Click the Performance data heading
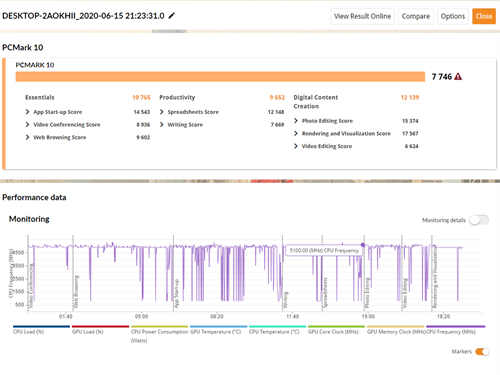500x375 pixels. tap(34, 197)
